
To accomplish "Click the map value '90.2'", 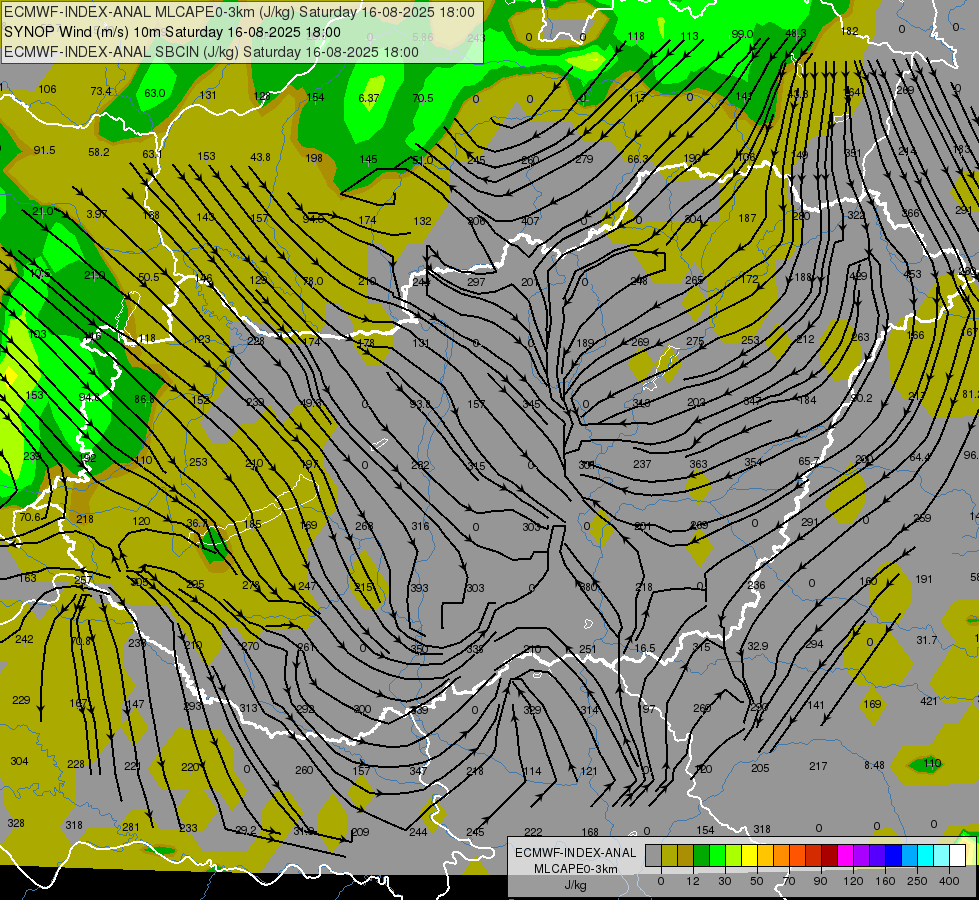I will tap(862, 398).
